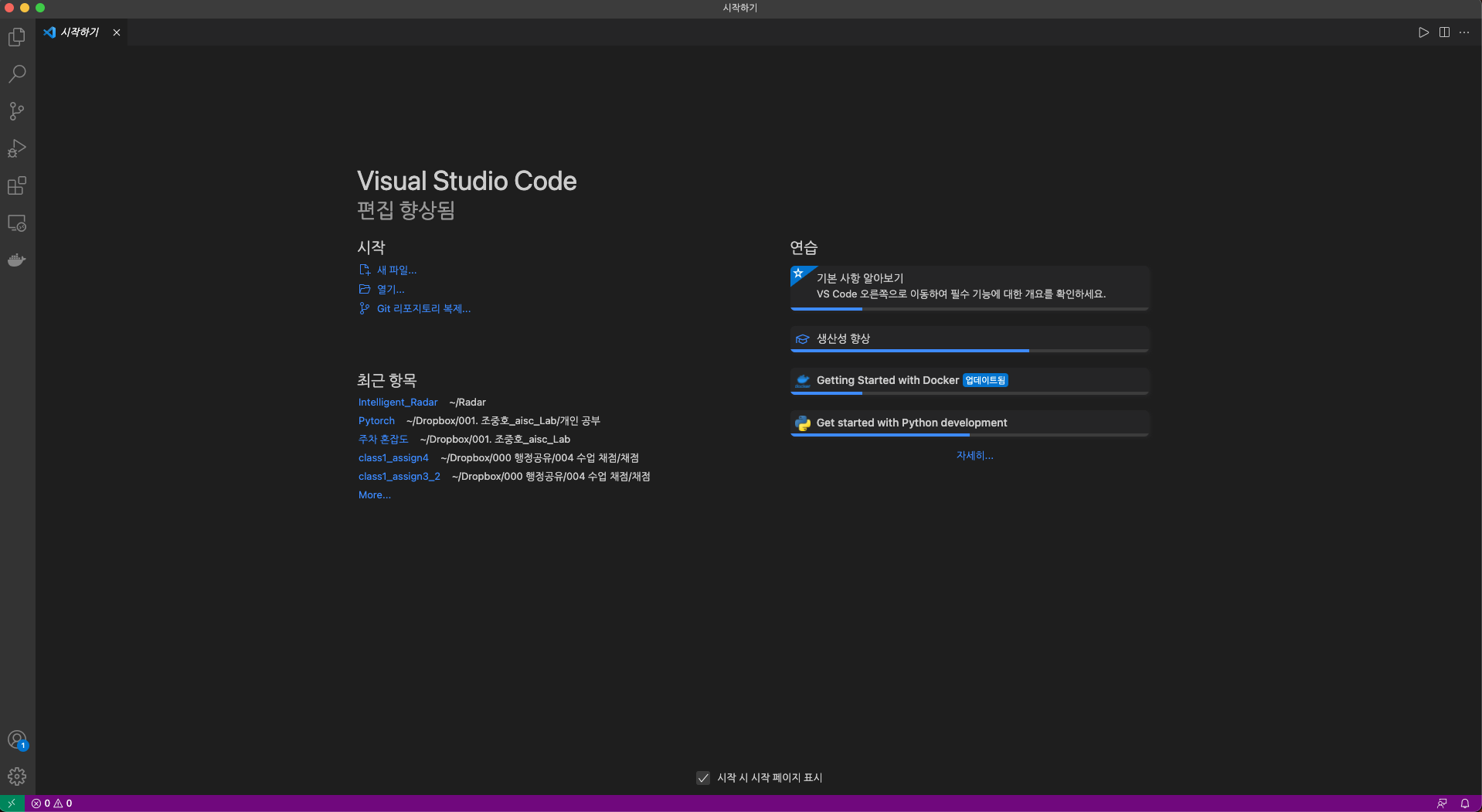
Task: Click the git branch icon beside Git 리포지토리 복제
Action: point(365,309)
